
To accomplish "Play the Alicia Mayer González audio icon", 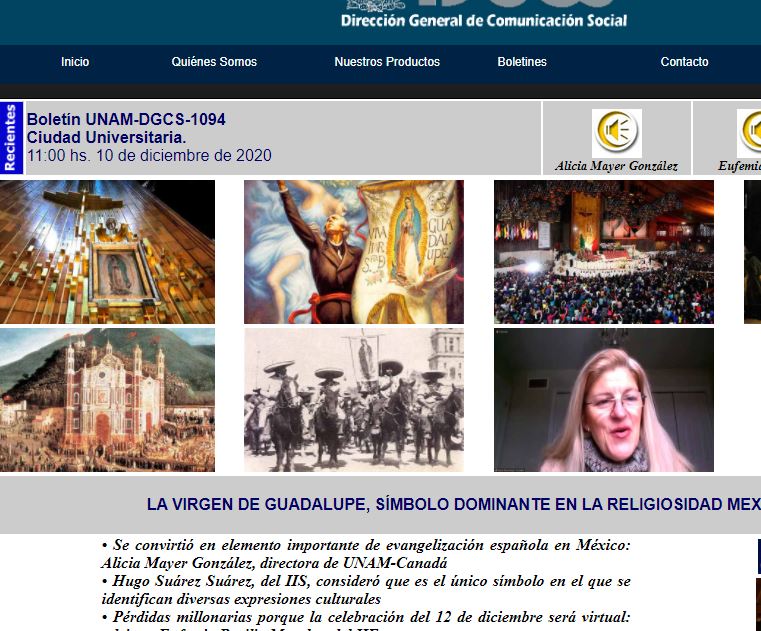I will pos(616,133).
